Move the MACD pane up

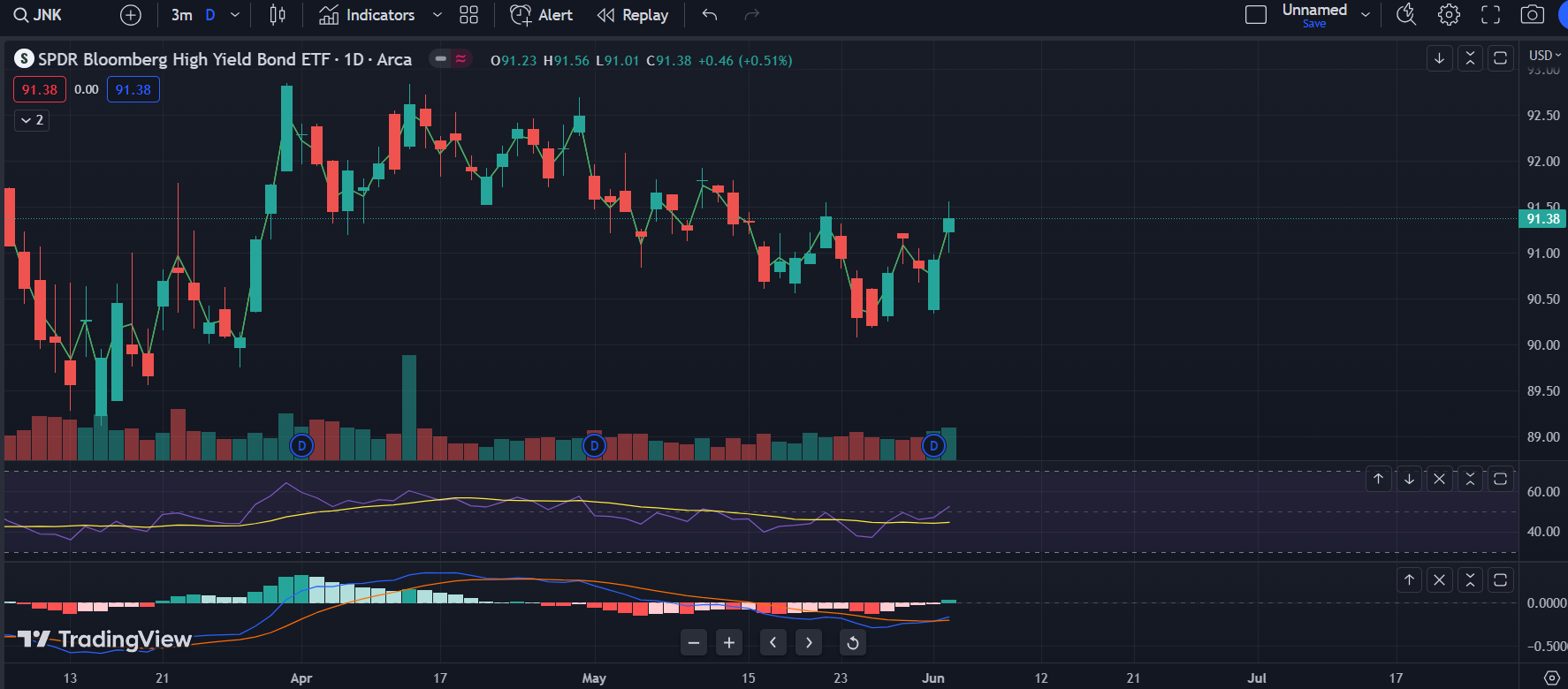[1410, 580]
